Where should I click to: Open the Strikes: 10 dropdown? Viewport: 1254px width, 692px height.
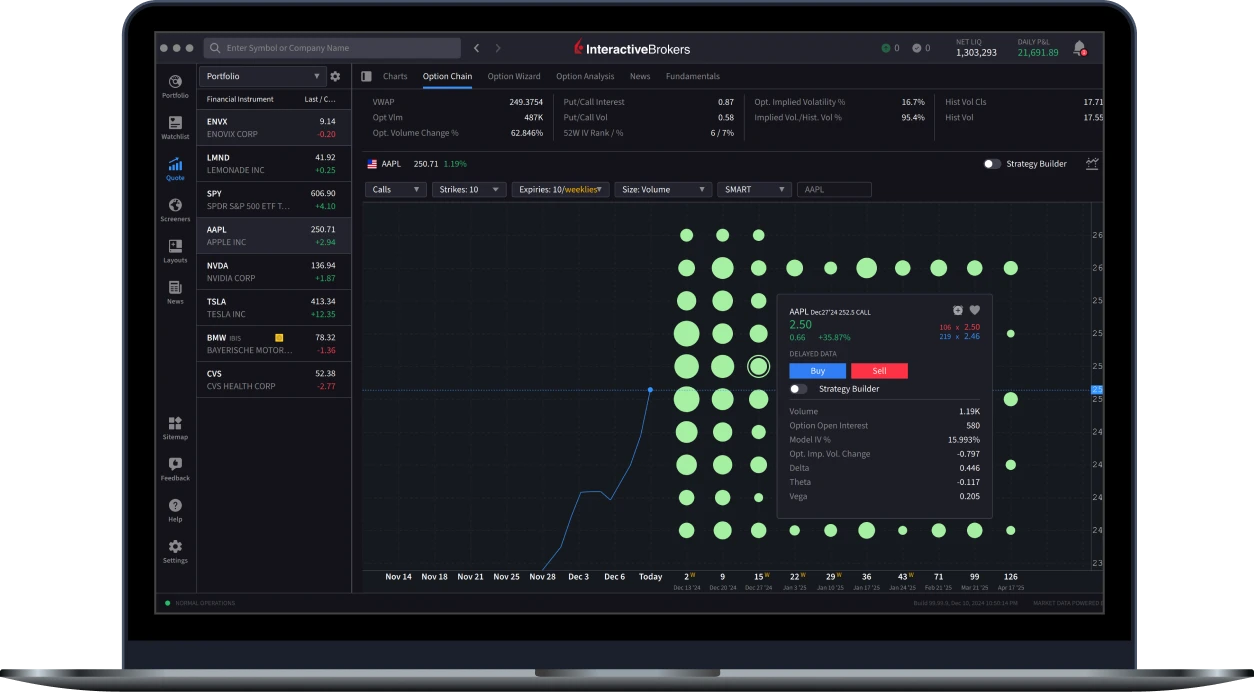point(469,189)
